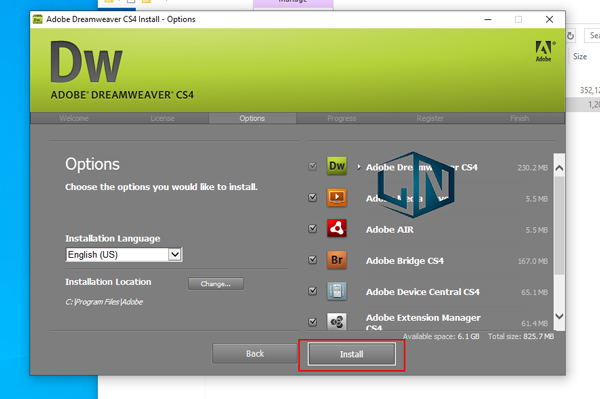The height and width of the screenshot is (399, 600).
Task: Click the installer title bar icon
Action: pos(38,19)
